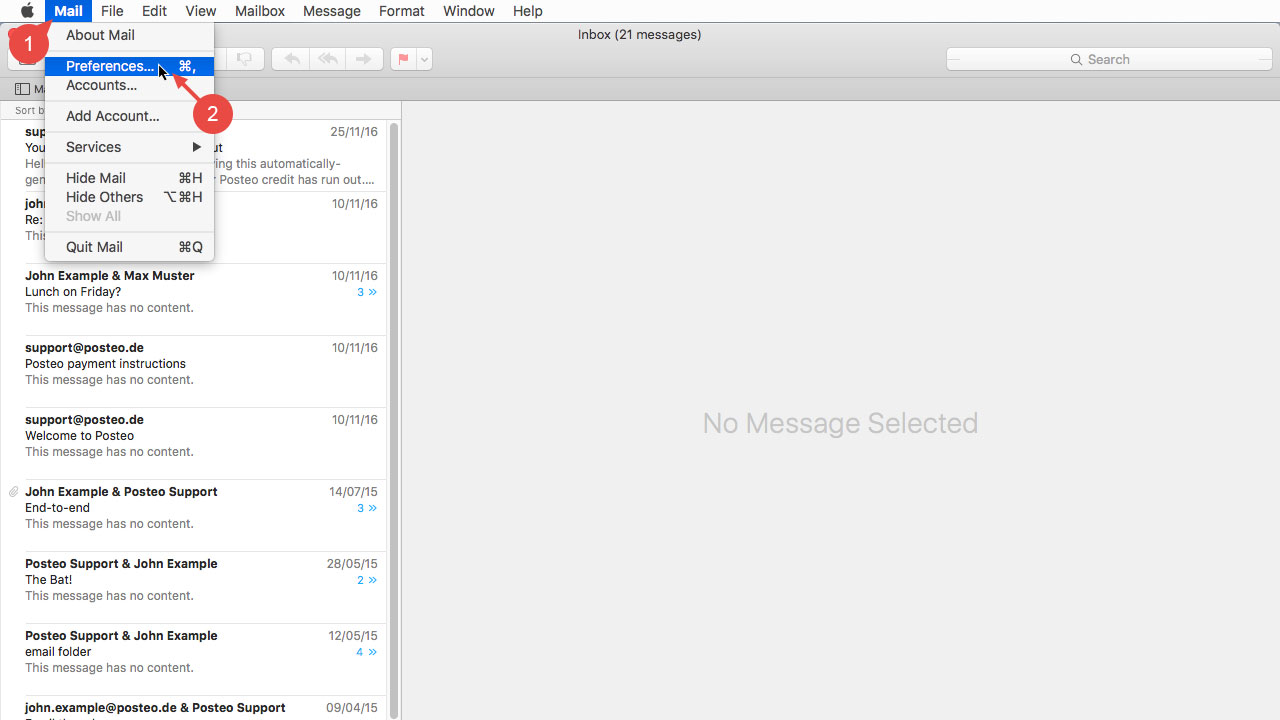Select About Mail
This screenshot has height=720, width=1280.
pyautogui.click(x=100, y=34)
